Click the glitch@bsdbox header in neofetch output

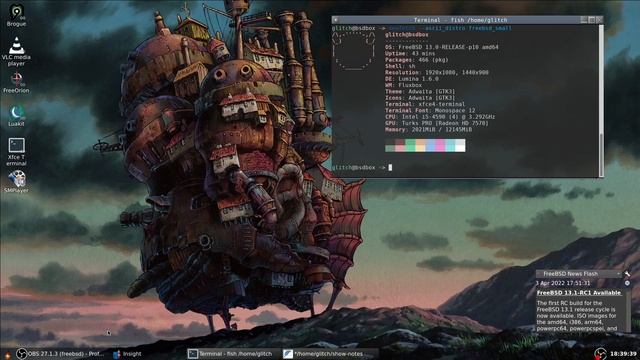pyautogui.click(x=407, y=35)
